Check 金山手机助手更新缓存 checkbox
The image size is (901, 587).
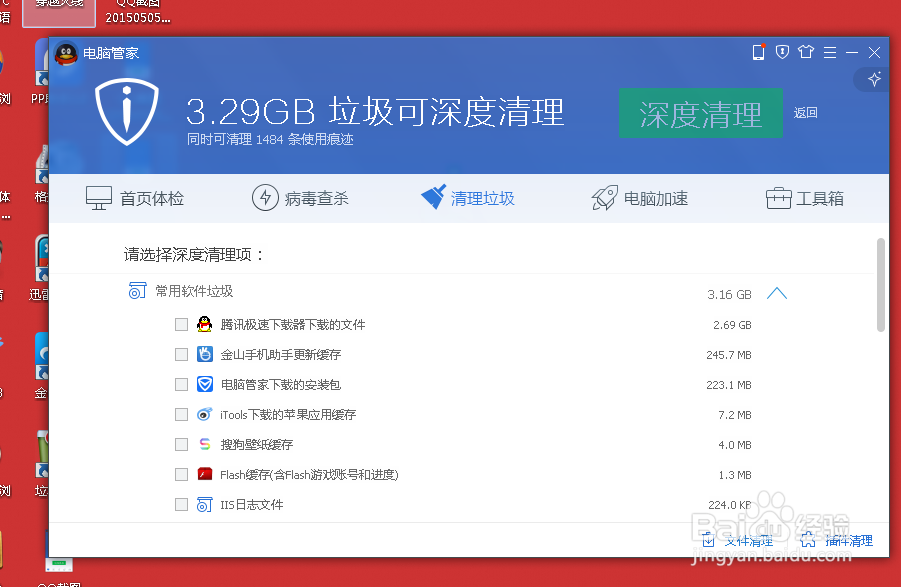tap(182, 354)
